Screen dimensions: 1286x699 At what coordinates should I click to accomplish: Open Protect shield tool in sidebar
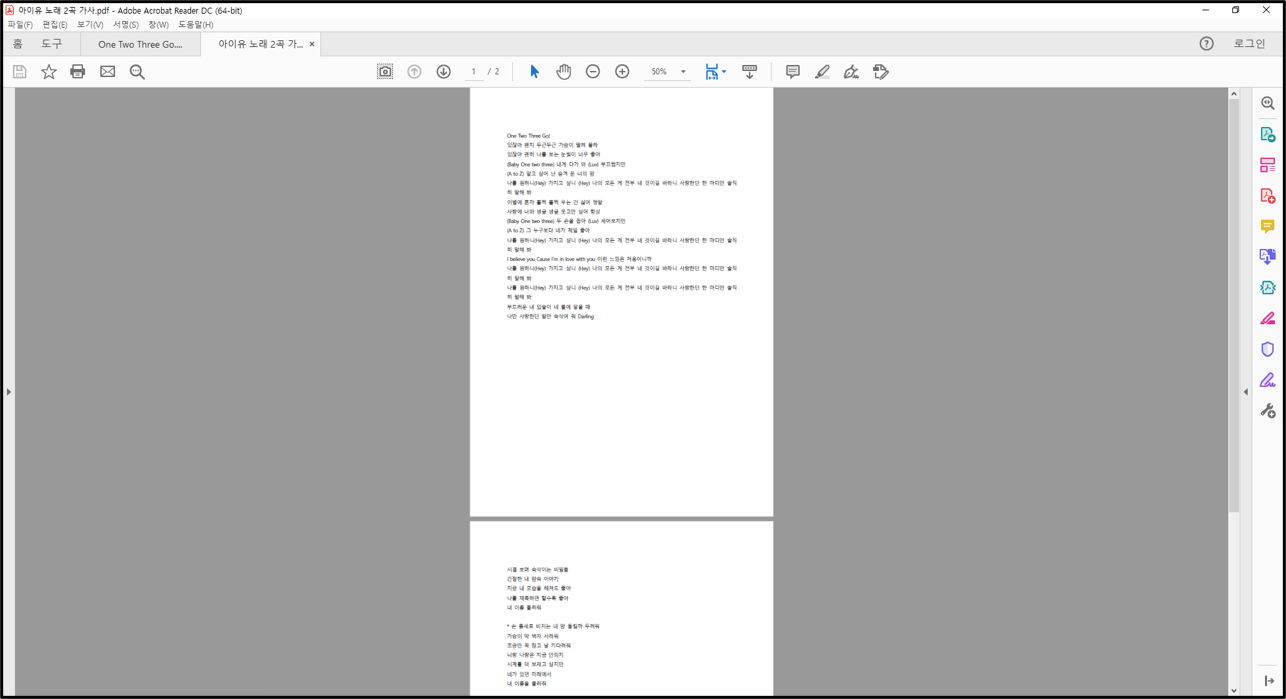[1268, 350]
